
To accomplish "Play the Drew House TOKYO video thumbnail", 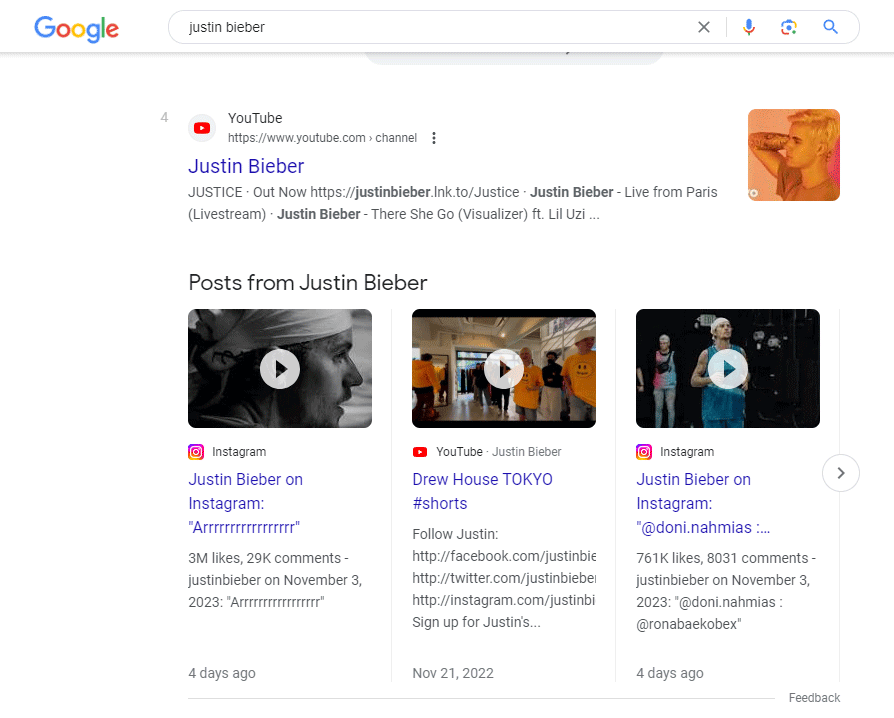I will [504, 368].
